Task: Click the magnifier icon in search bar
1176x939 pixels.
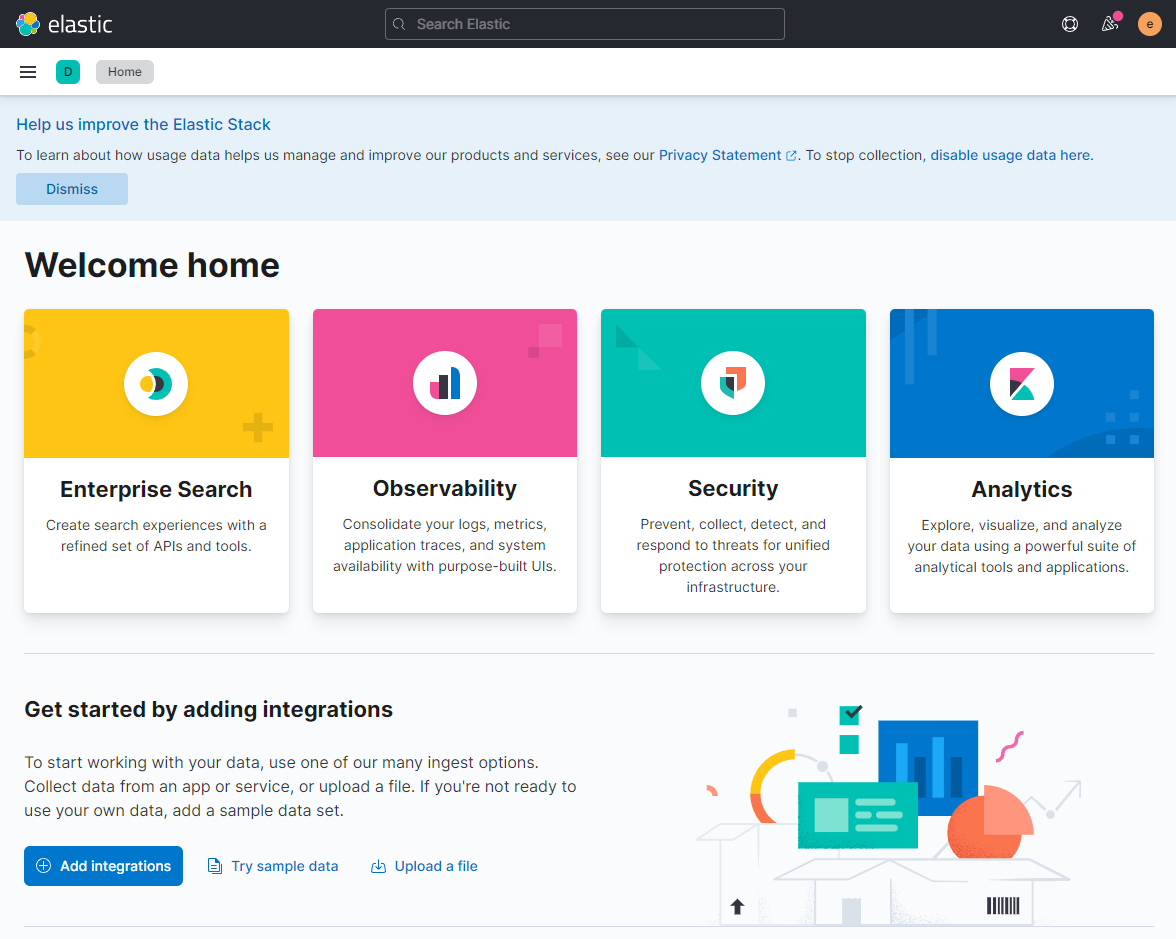Action: click(x=400, y=24)
